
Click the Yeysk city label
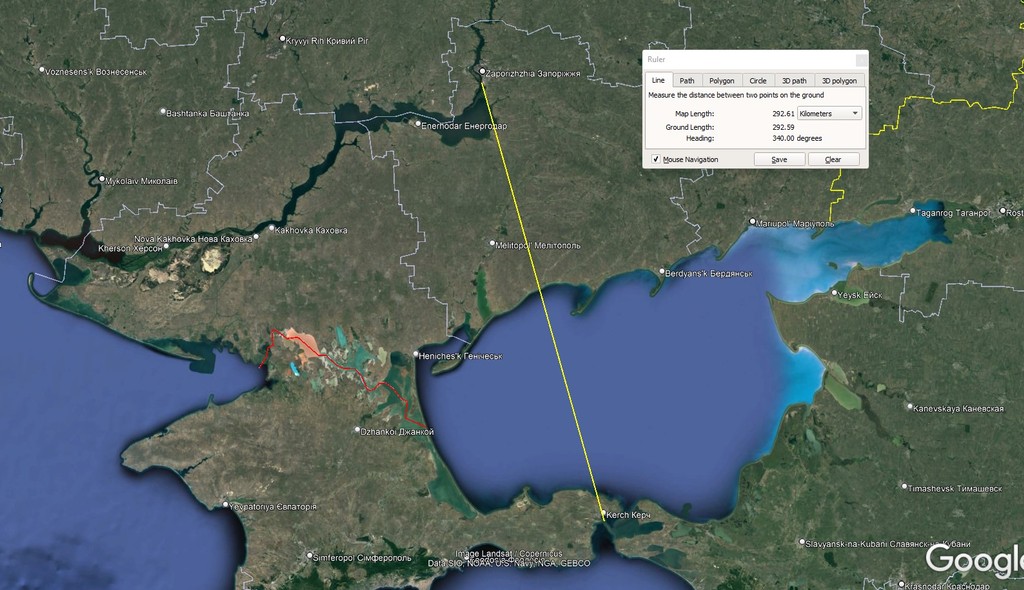859,295
